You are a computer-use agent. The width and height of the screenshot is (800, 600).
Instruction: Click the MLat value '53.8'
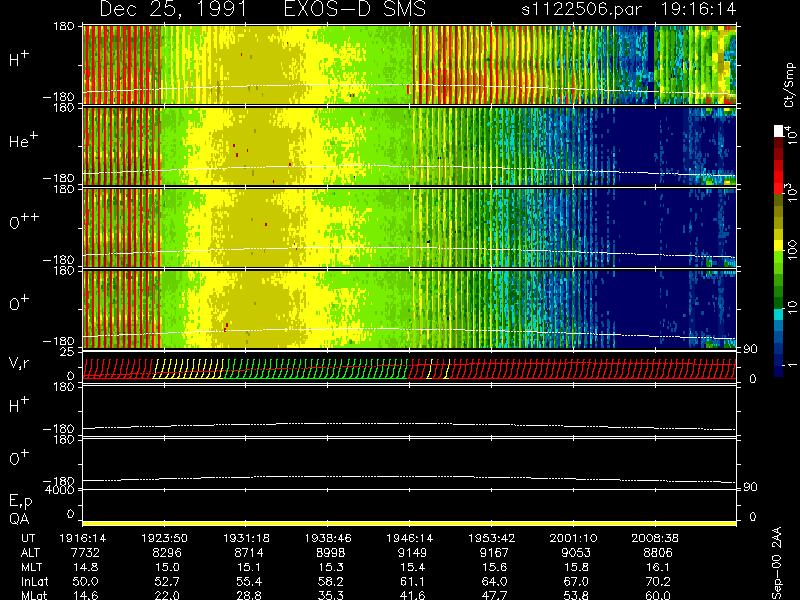(x=576, y=595)
